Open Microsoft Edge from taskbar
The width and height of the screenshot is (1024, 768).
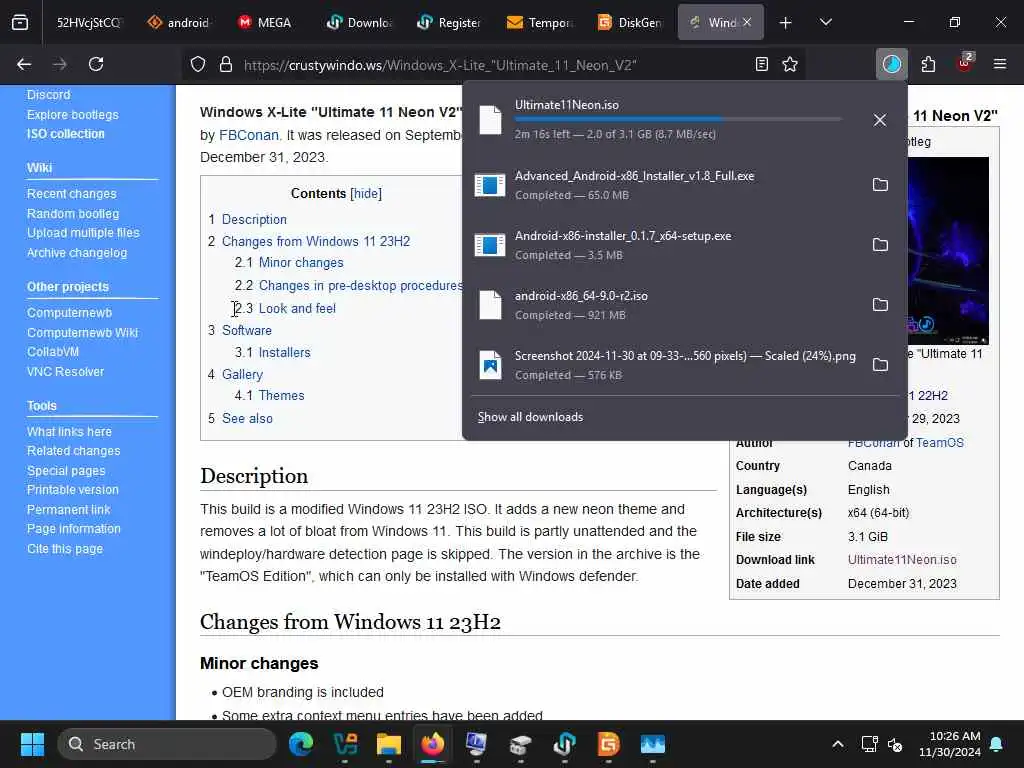[x=301, y=744]
